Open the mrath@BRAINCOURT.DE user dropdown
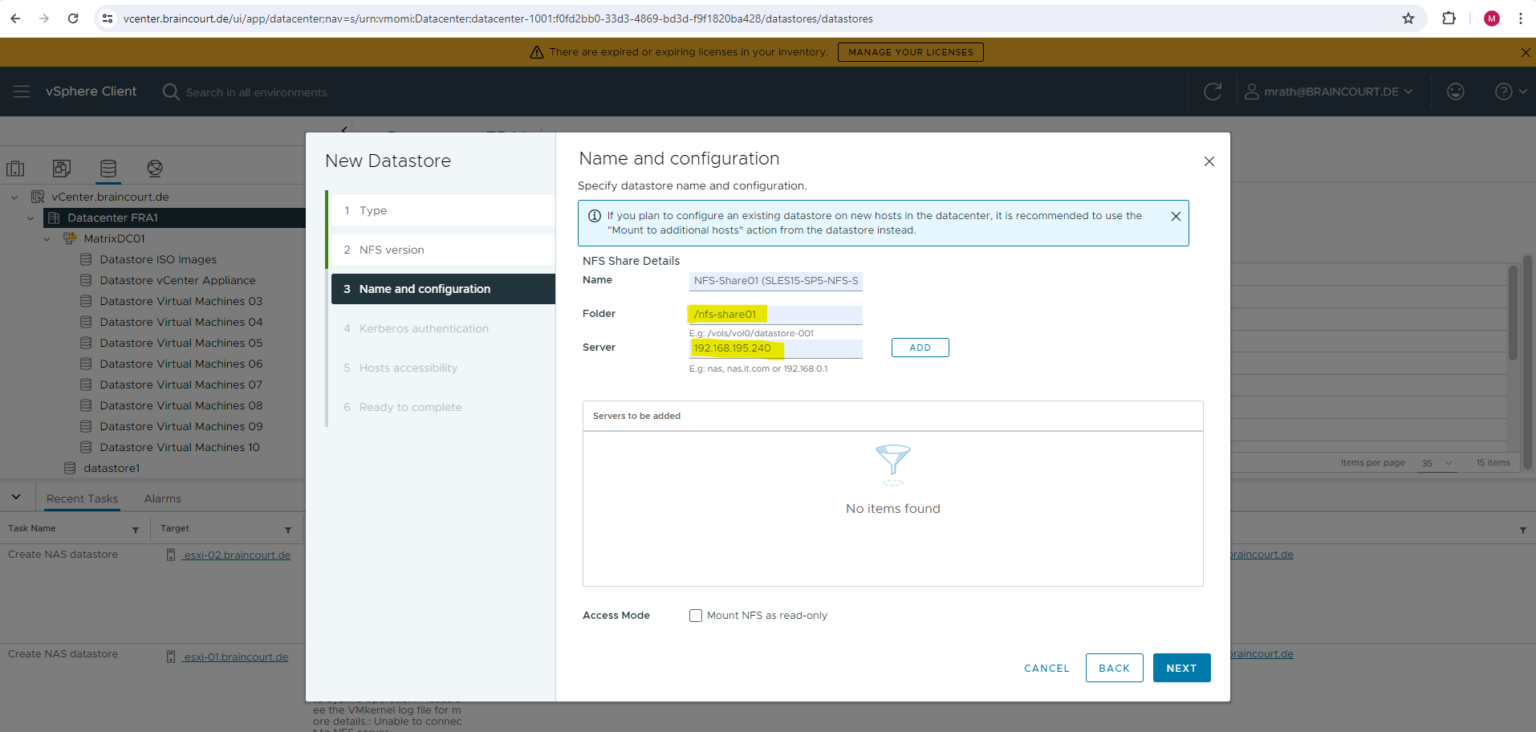 pos(1330,91)
